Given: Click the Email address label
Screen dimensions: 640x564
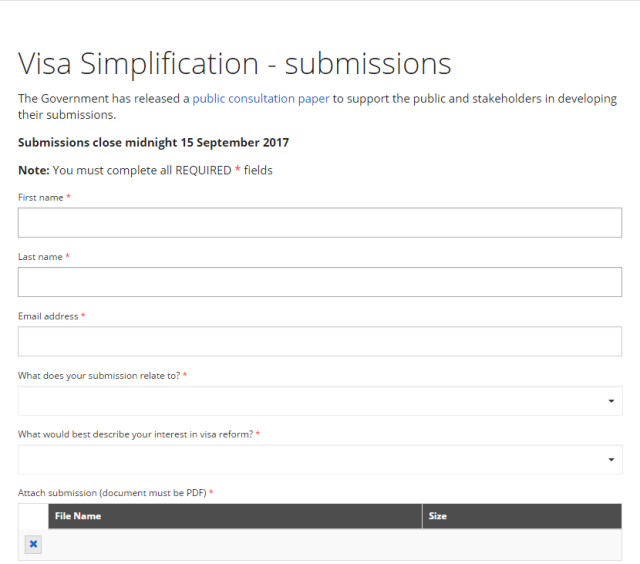Looking at the screenshot, I should tap(48, 316).
